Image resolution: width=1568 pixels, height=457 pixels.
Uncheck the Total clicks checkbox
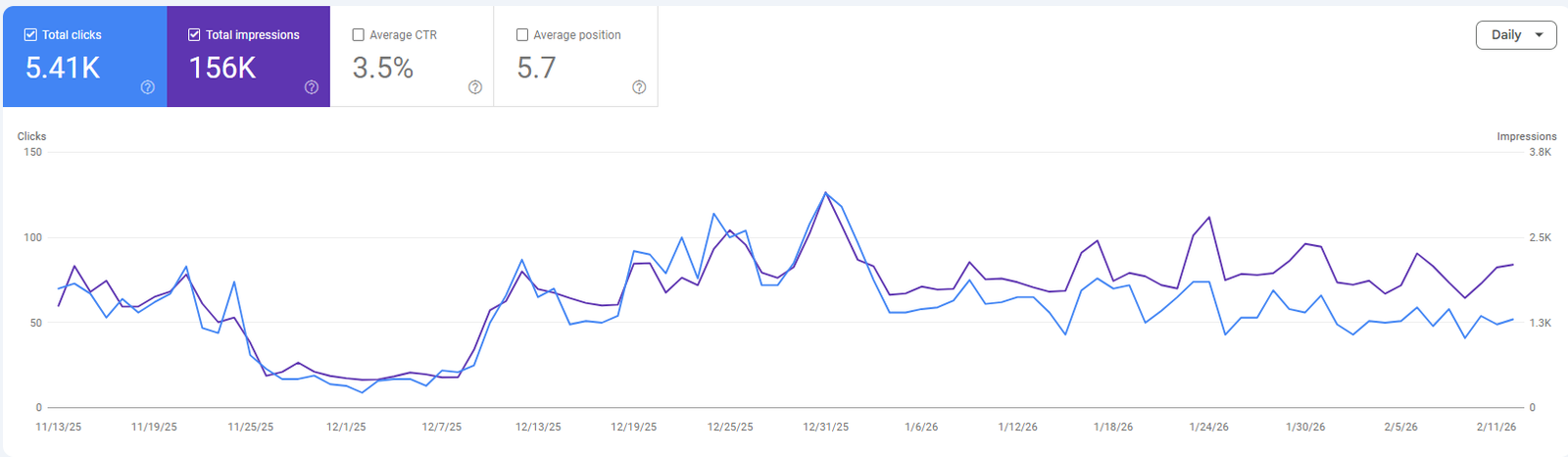[30, 34]
